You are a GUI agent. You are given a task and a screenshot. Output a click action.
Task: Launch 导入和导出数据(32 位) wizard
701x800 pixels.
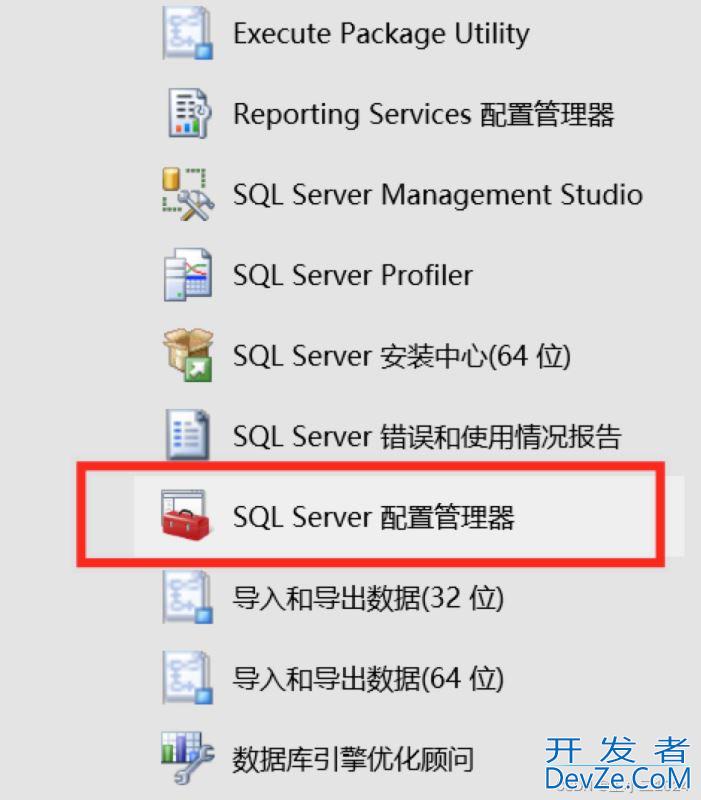(x=368, y=599)
